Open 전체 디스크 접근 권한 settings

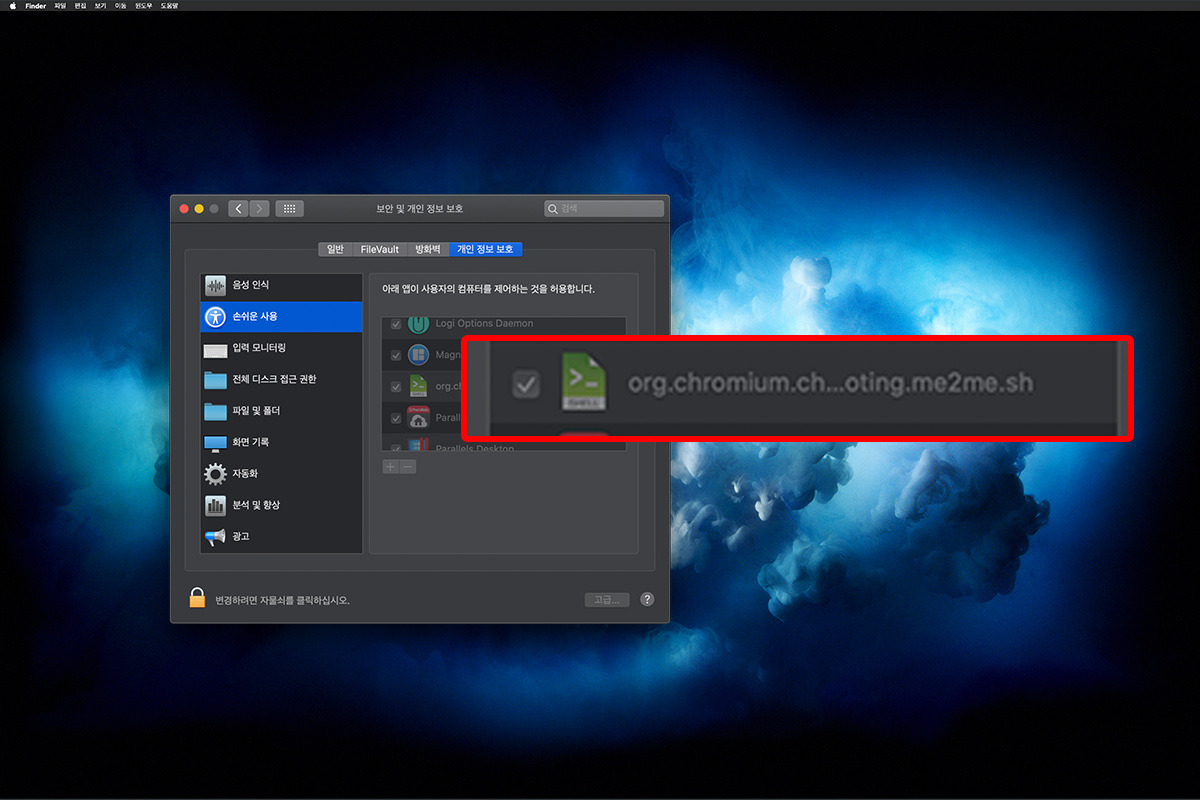216,379
